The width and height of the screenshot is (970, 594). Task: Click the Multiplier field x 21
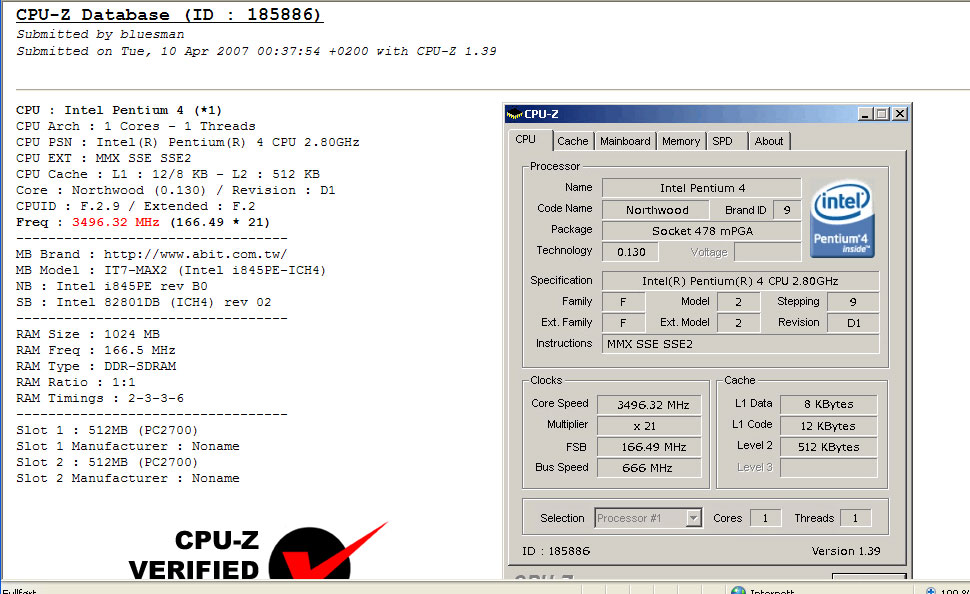(x=650, y=426)
